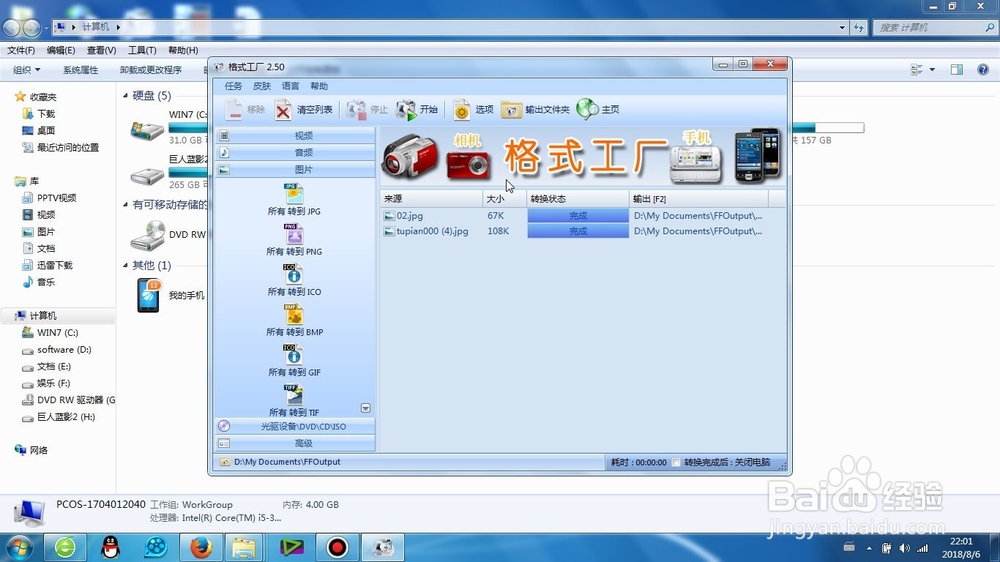The image size is (1000, 562).
Task: Open the 组织 dropdown in Explorer
Action: click(x=26, y=70)
